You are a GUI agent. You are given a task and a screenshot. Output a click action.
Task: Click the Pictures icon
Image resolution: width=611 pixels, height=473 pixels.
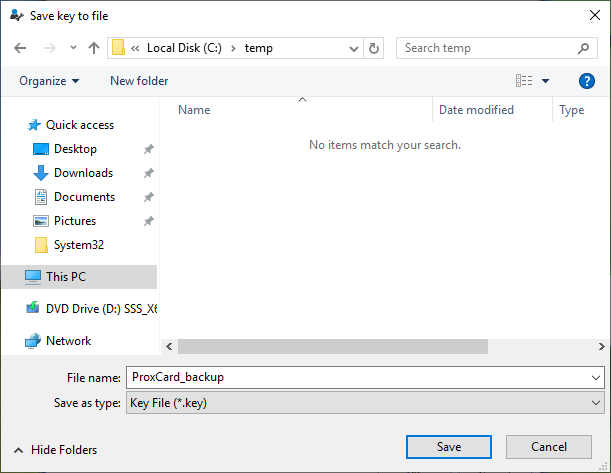pyautogui.click(x=41, y=221)
